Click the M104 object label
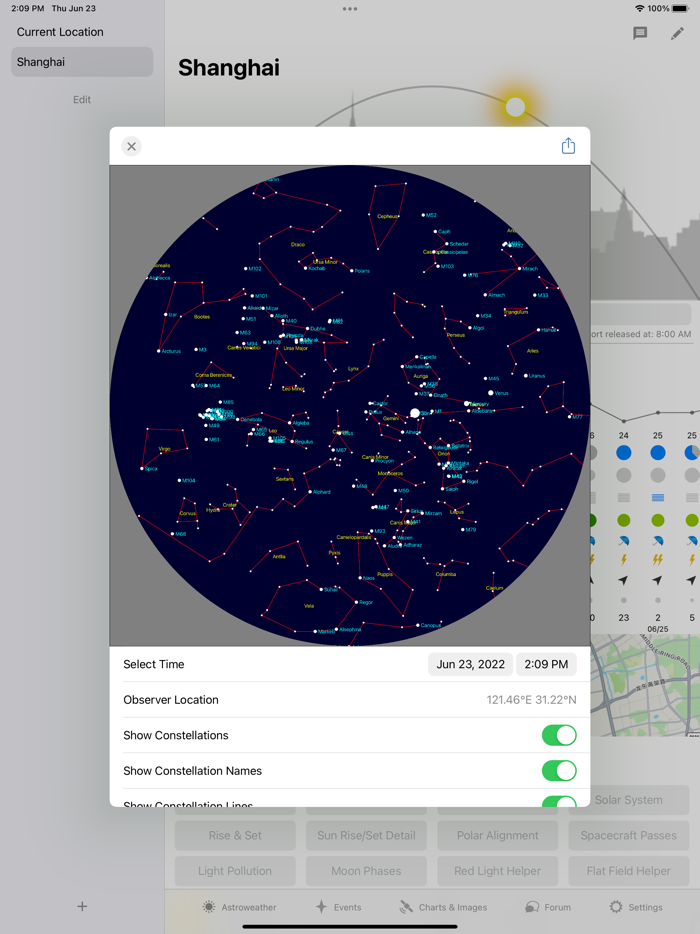The image size is (700, 934). 188,480
